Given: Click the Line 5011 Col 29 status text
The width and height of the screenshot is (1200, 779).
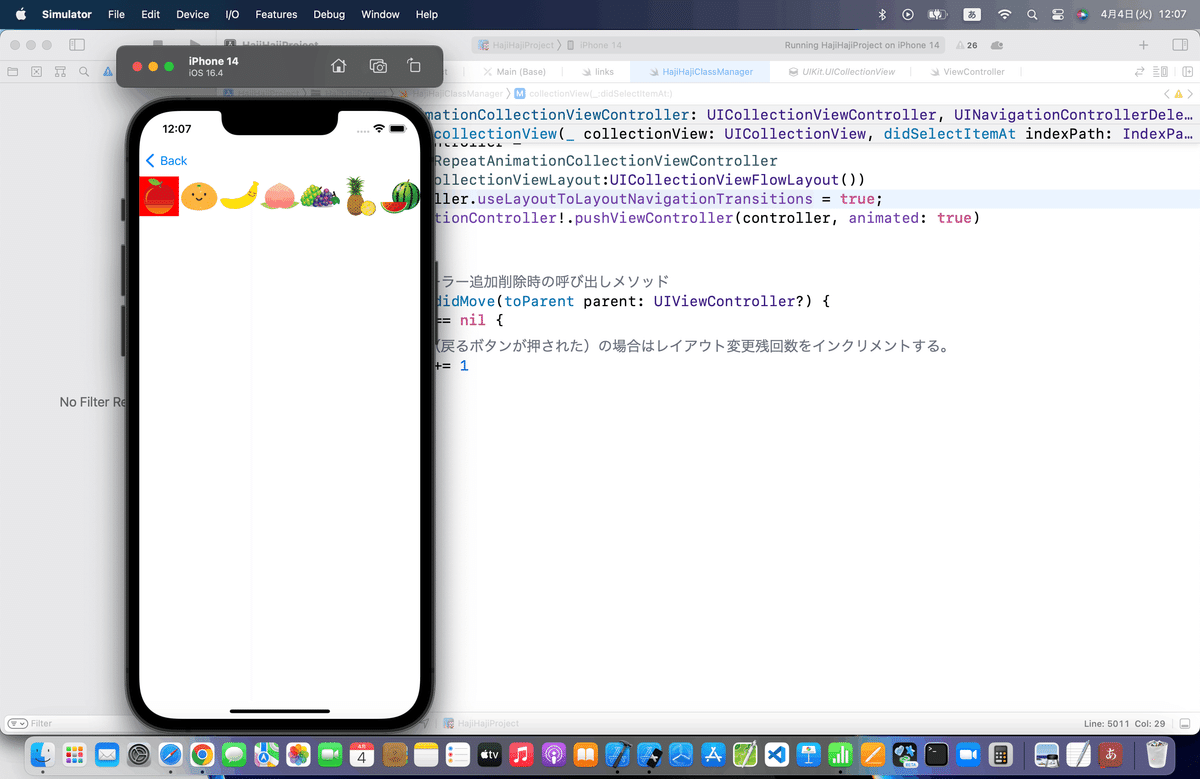Looking at the screenshot, I should coord(1124,723).
